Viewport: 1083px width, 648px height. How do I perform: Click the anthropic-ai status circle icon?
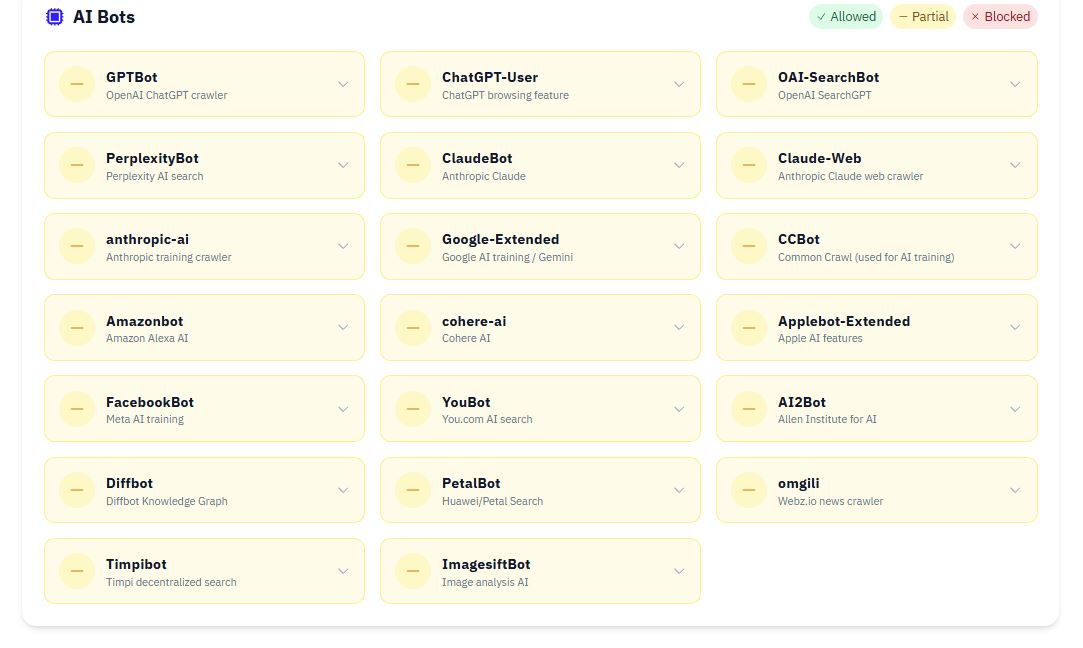click(x=76, y=246)
